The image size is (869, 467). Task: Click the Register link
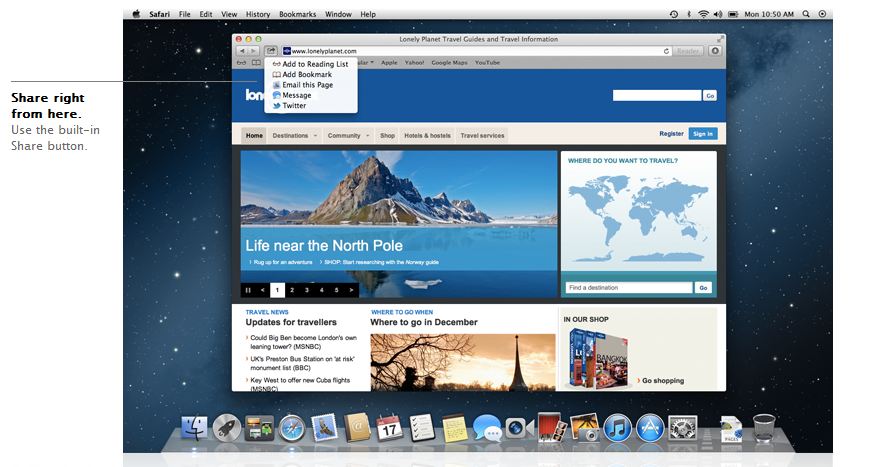click(671, 134)
